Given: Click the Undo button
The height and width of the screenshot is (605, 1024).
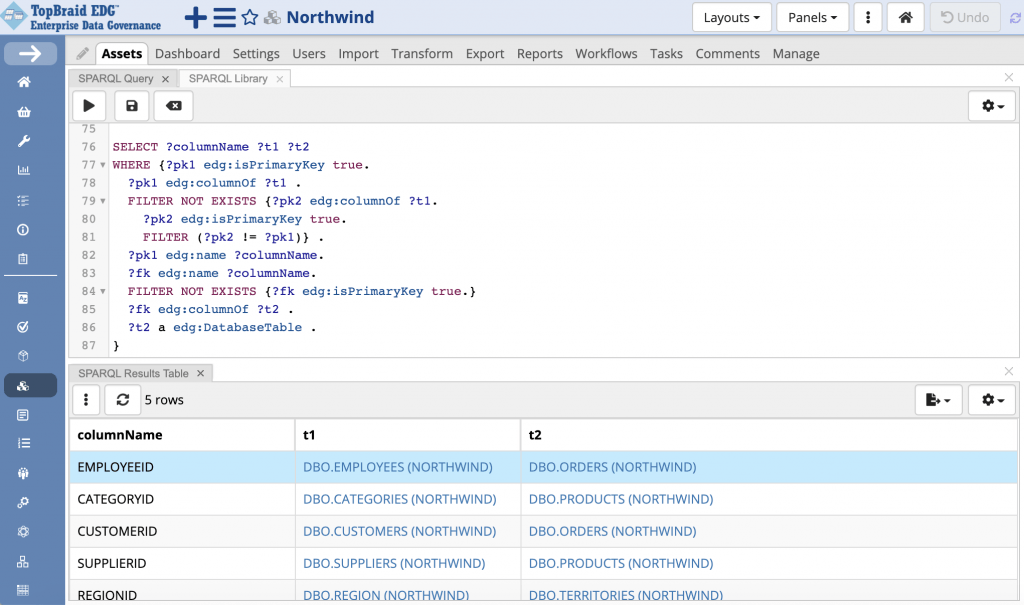Looking at the screenshot, I should 965,18.
